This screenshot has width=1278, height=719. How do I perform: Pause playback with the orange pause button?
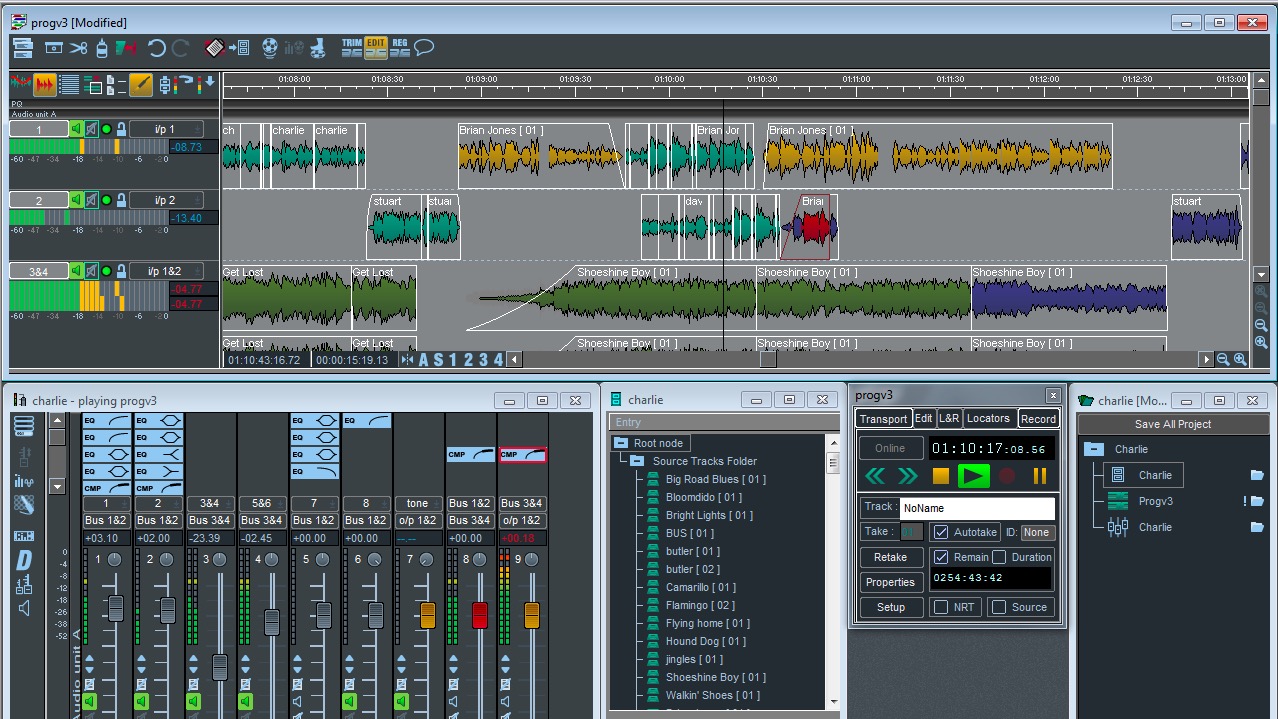[x=1040, y=476]
